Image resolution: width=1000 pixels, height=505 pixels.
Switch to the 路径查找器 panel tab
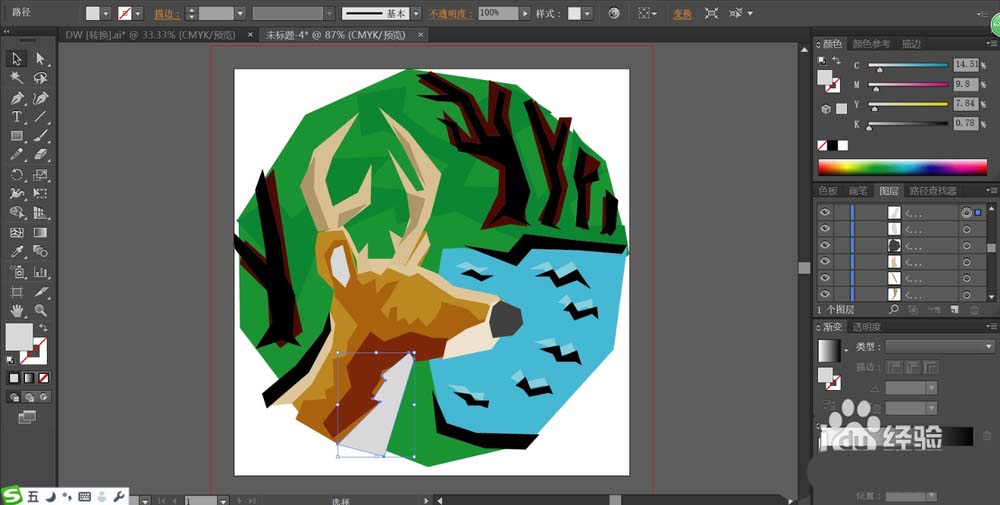coord(931,191)
